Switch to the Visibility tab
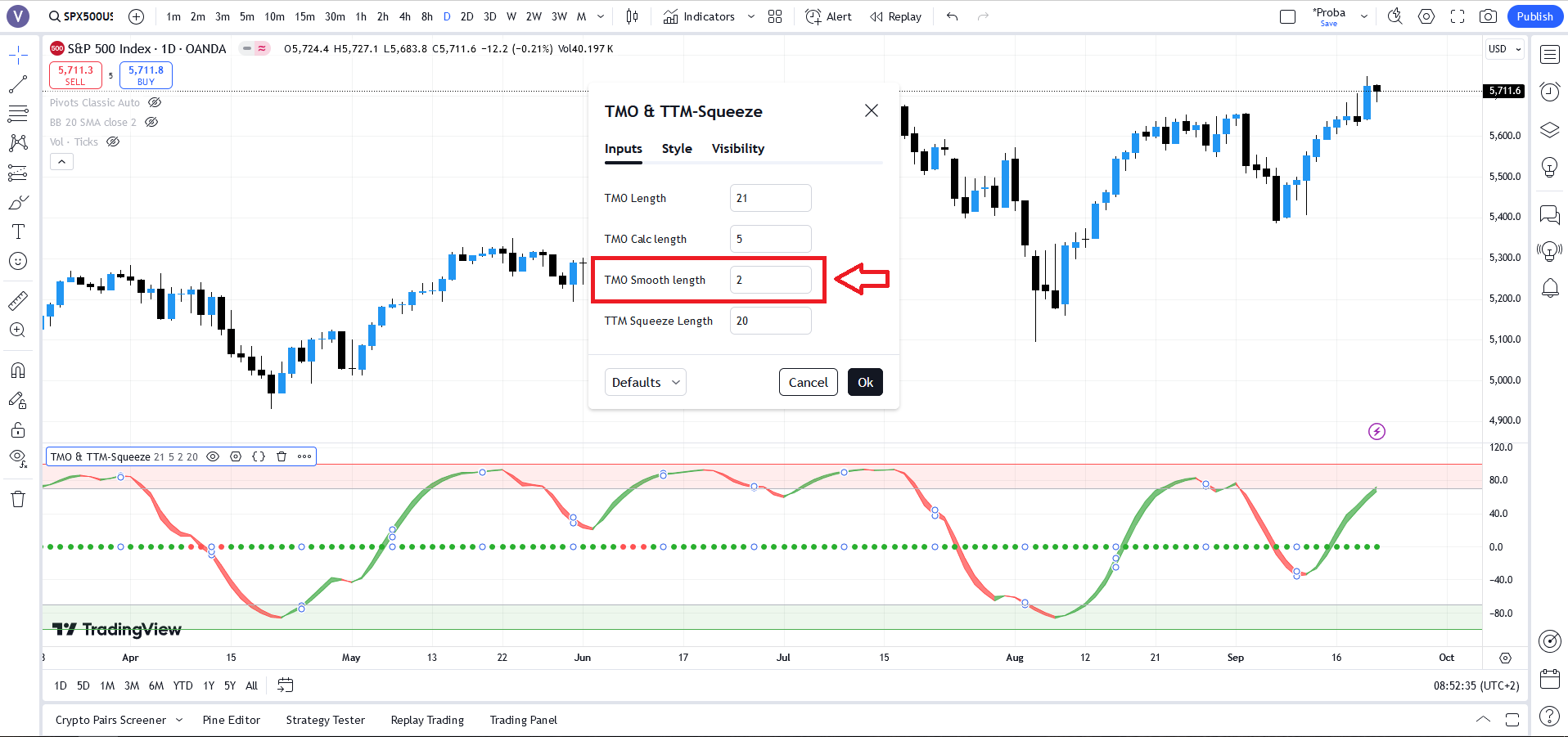1568x737 pixels. pyautogui.click(x=738, y=148)
